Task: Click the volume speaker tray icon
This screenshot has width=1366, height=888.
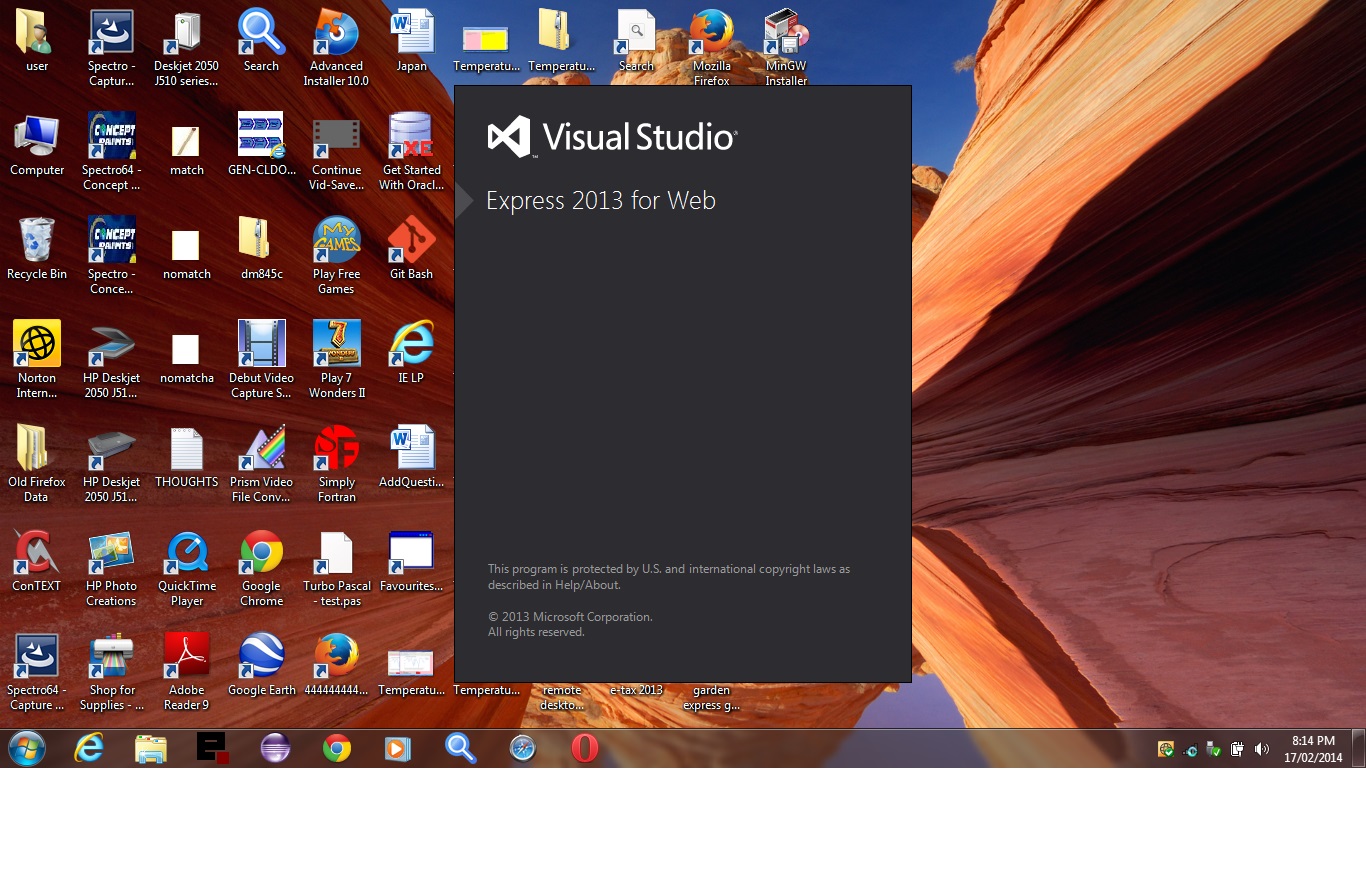Action: pyautogui.click(x=1262, y=749)
